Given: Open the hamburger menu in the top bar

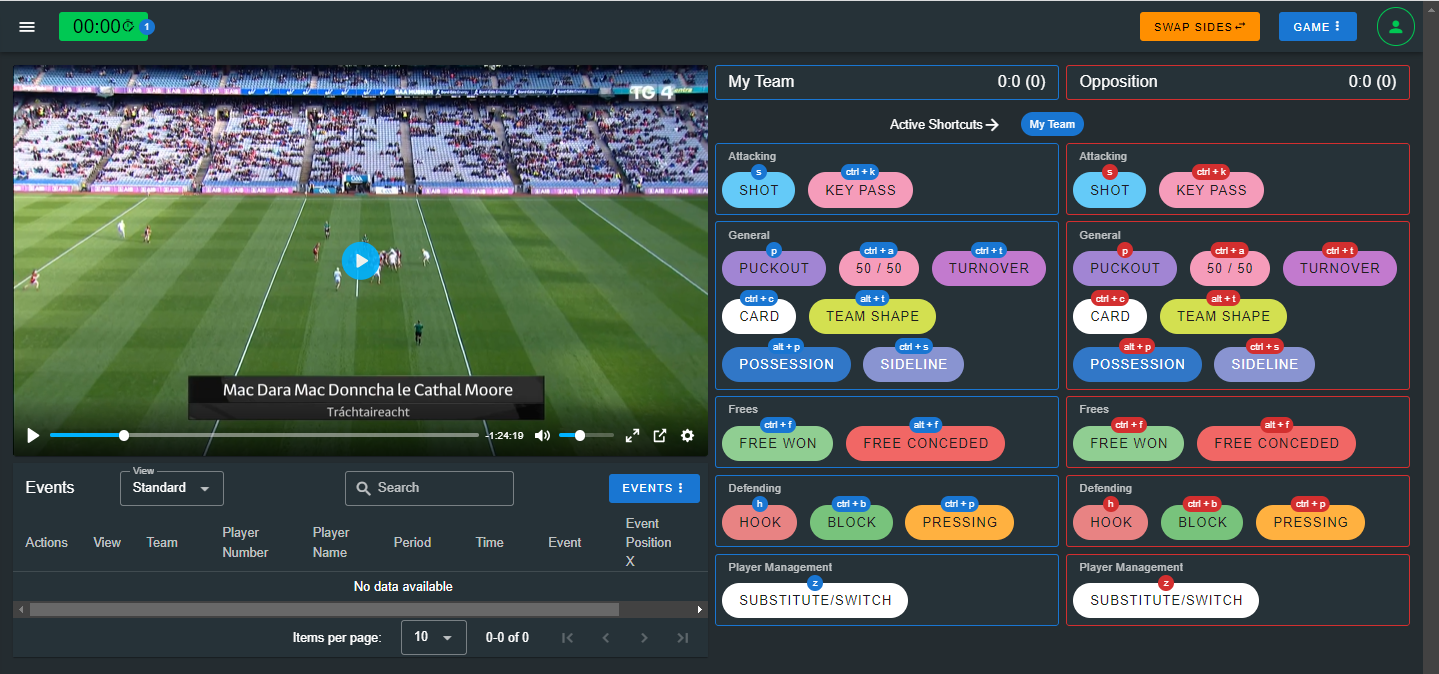Looking at the screenshot, I should [x=27, y=27].
